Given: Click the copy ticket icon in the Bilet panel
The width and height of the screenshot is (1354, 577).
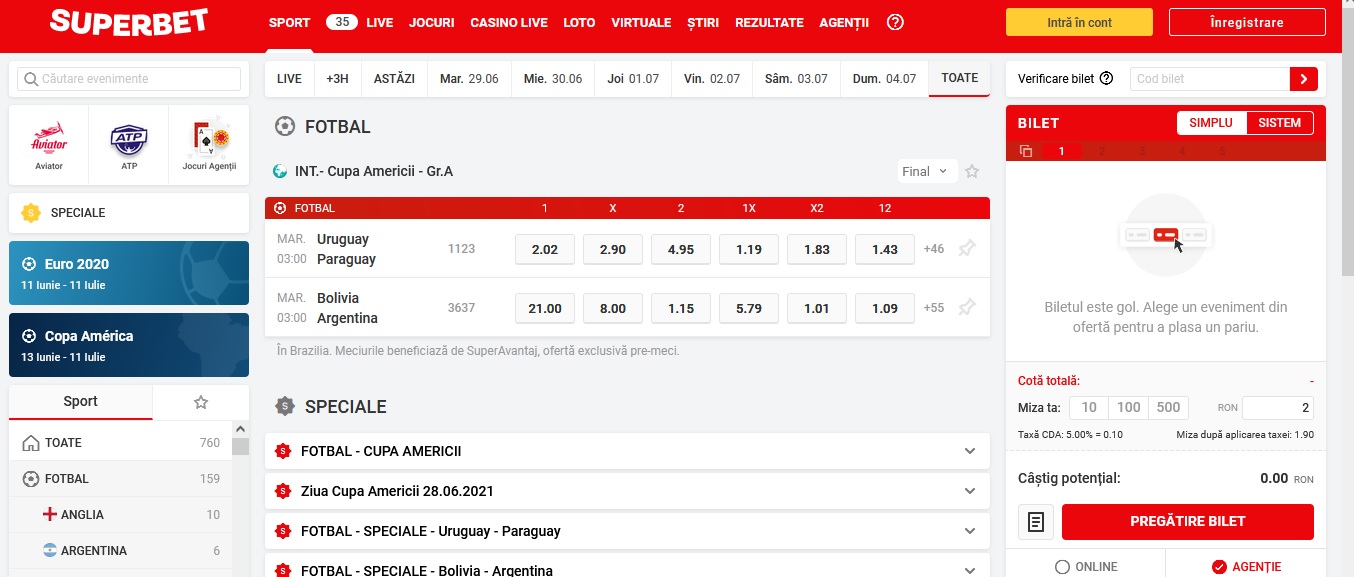Looking at the screenshot, I should (1026, 151).
